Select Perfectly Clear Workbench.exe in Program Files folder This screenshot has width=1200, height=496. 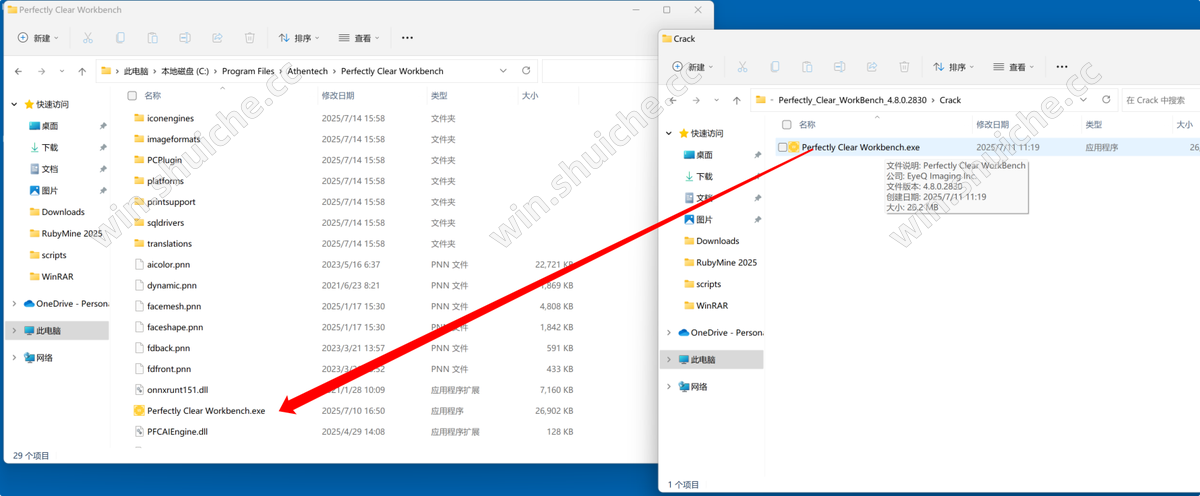point(206,411)
